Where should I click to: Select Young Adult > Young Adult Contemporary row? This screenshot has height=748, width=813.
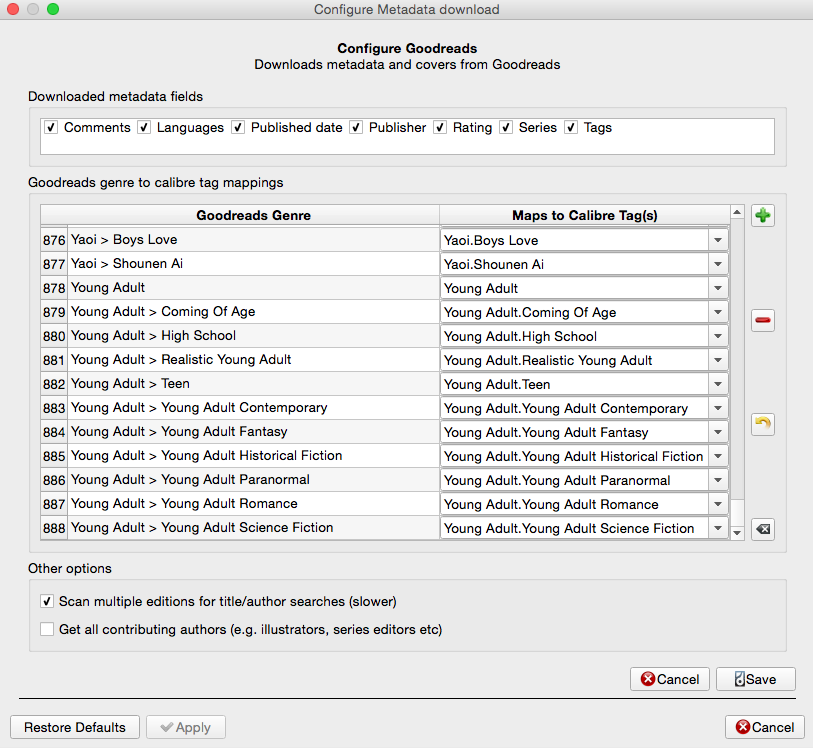click(x=253, y=408)
